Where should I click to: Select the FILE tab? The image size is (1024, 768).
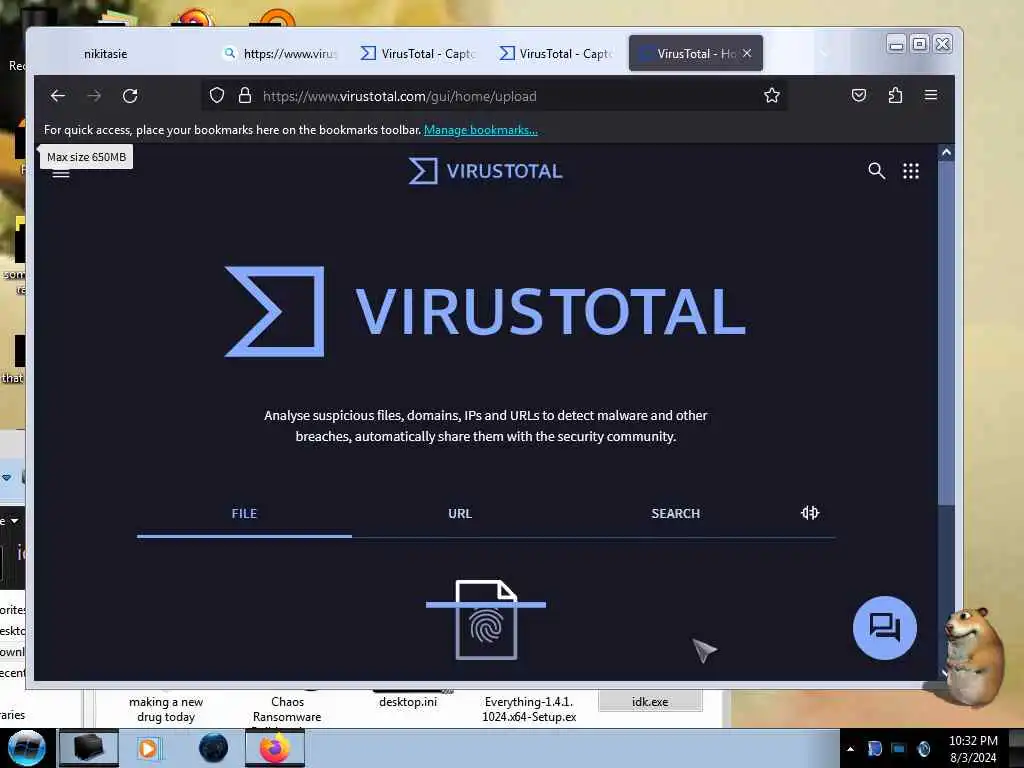point(244,513)
